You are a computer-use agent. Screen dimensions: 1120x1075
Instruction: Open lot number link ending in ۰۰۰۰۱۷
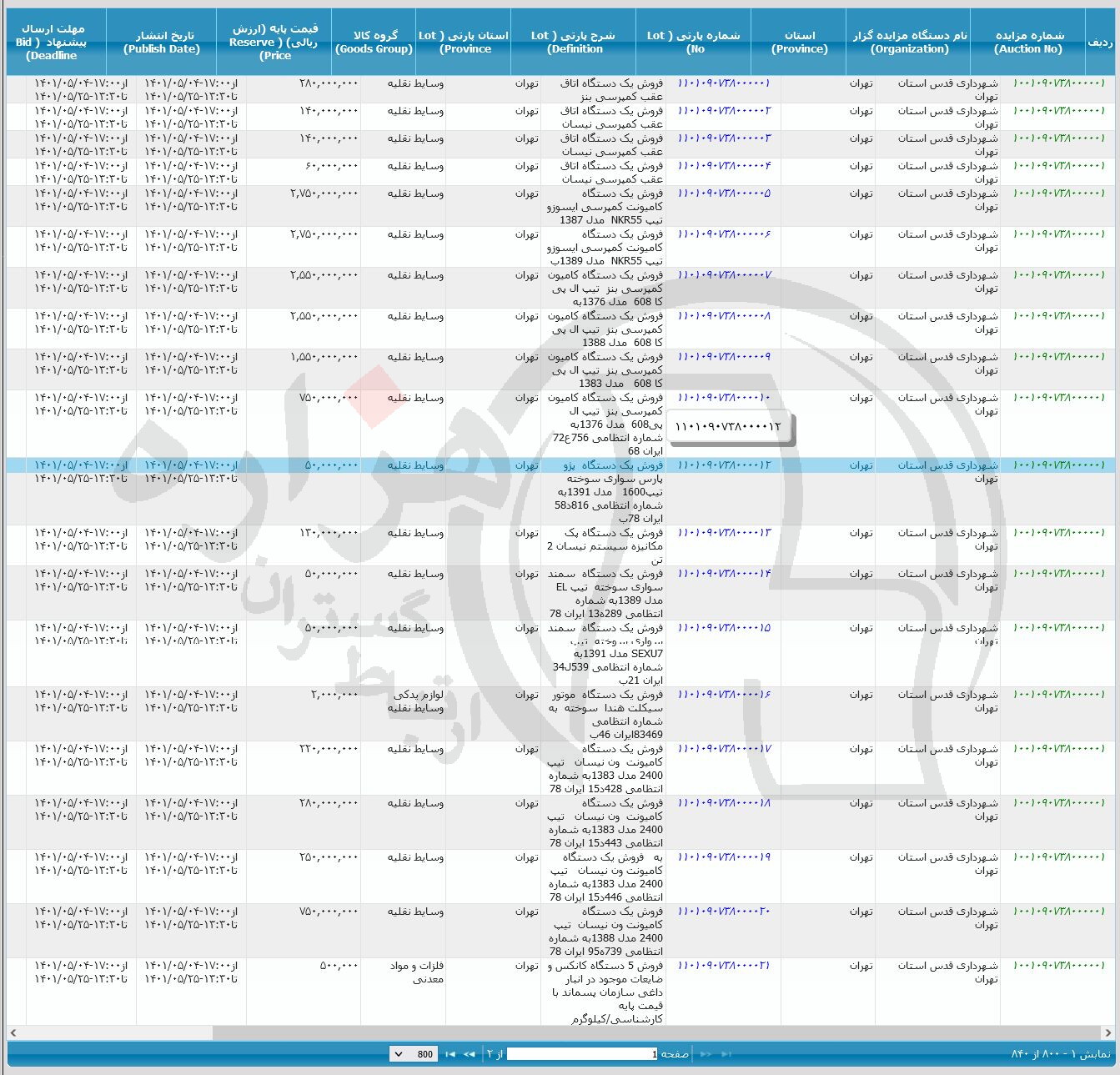[x=724, y=749]
